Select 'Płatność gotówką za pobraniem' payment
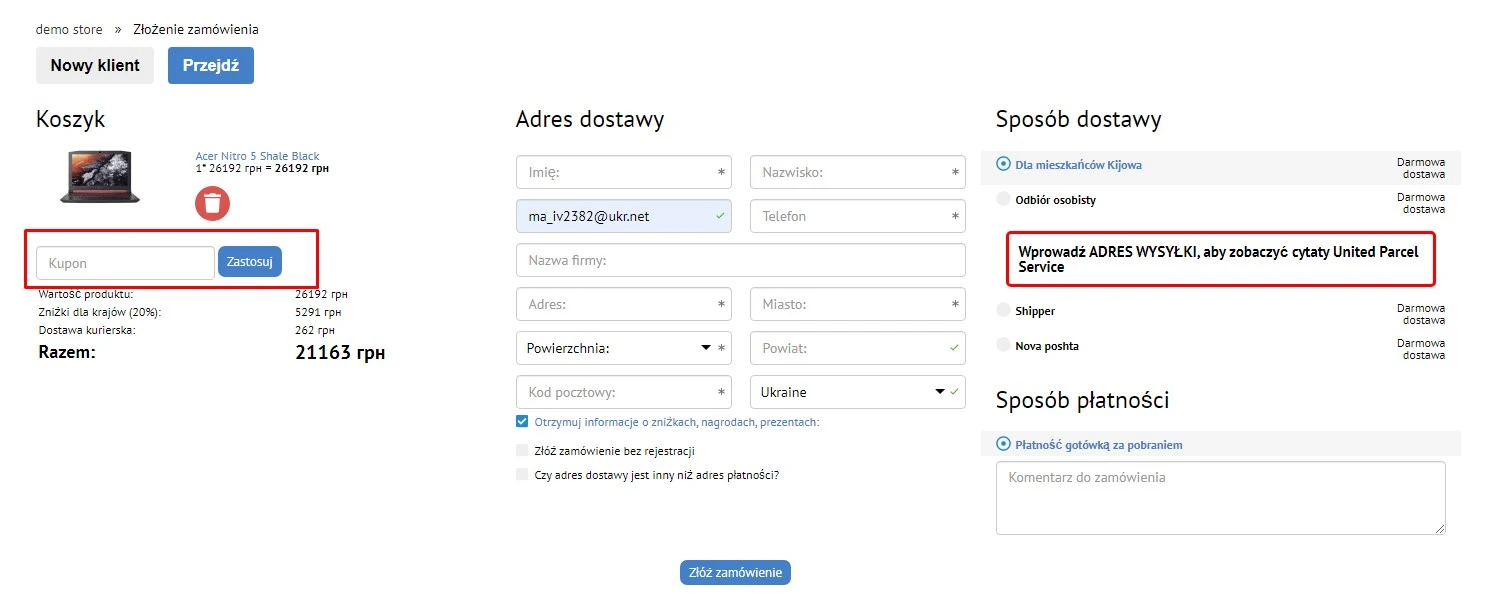1496x609 pixels. coord(1002,444)
